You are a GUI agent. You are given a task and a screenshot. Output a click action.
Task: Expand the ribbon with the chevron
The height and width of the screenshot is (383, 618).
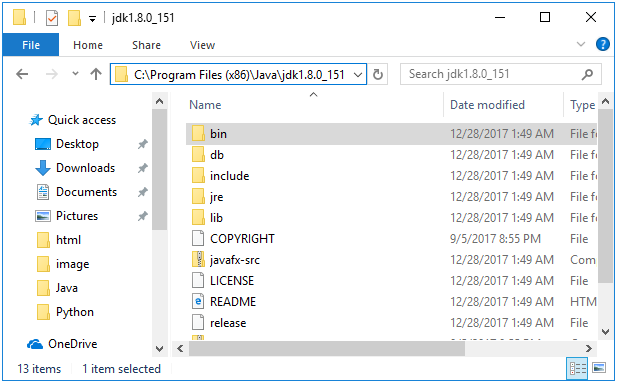(x=581, y=44)
